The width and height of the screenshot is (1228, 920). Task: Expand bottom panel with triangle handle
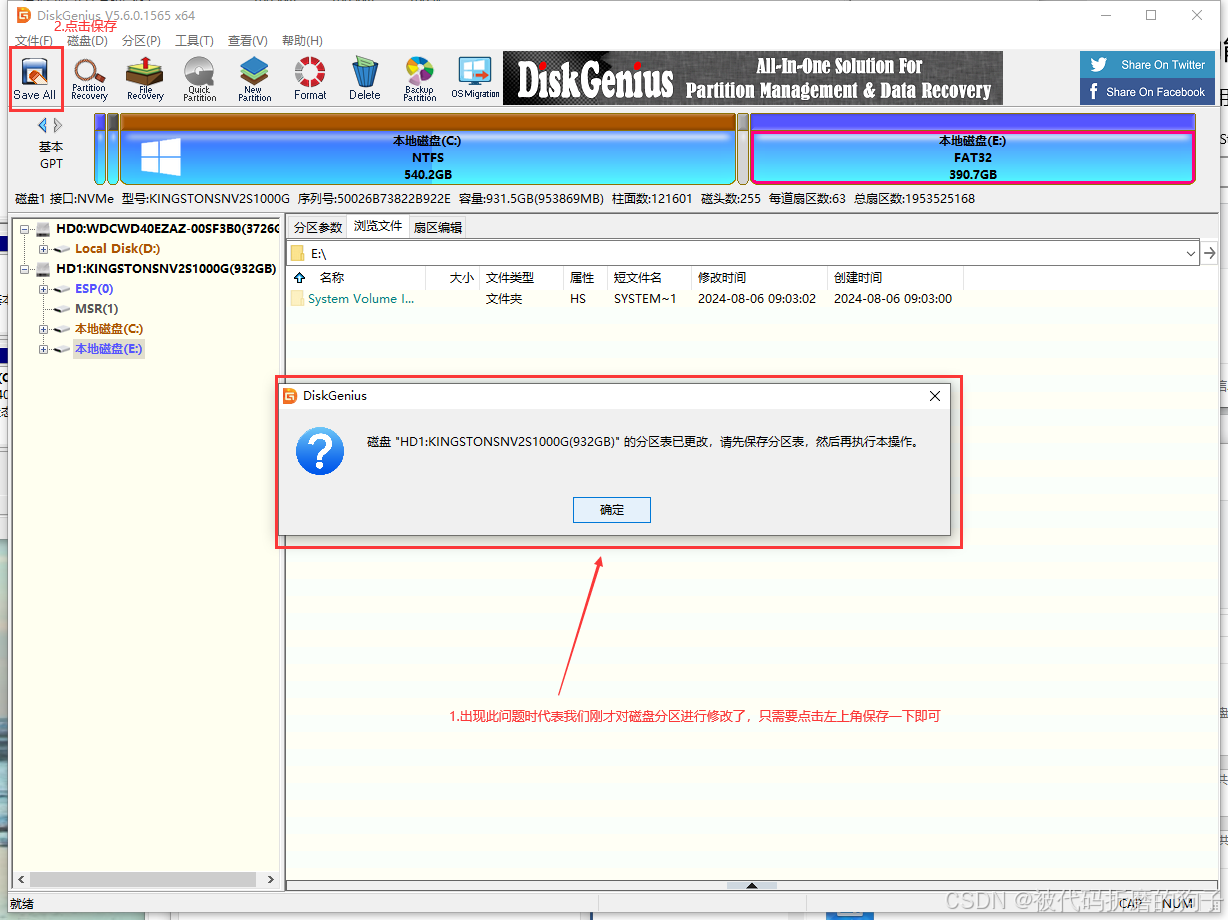752,885
